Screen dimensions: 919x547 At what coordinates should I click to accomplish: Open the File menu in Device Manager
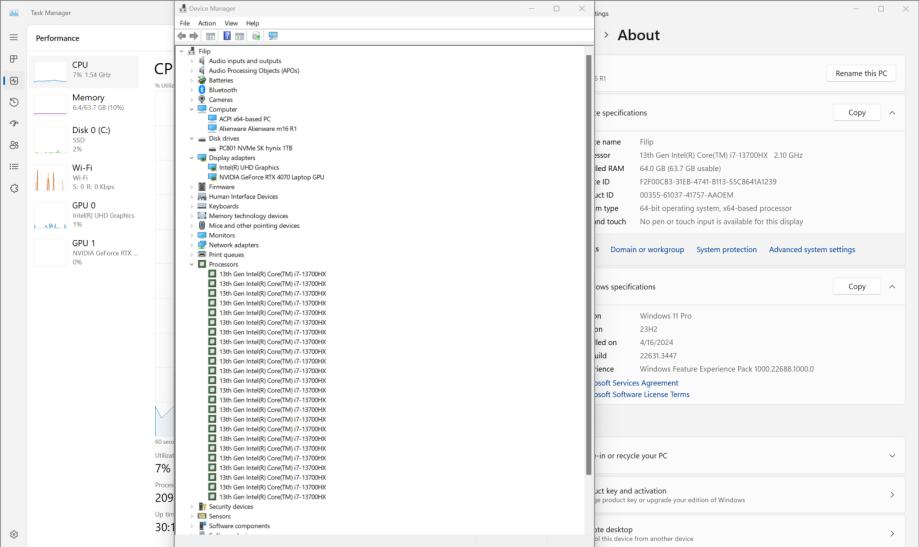[185, 23]
